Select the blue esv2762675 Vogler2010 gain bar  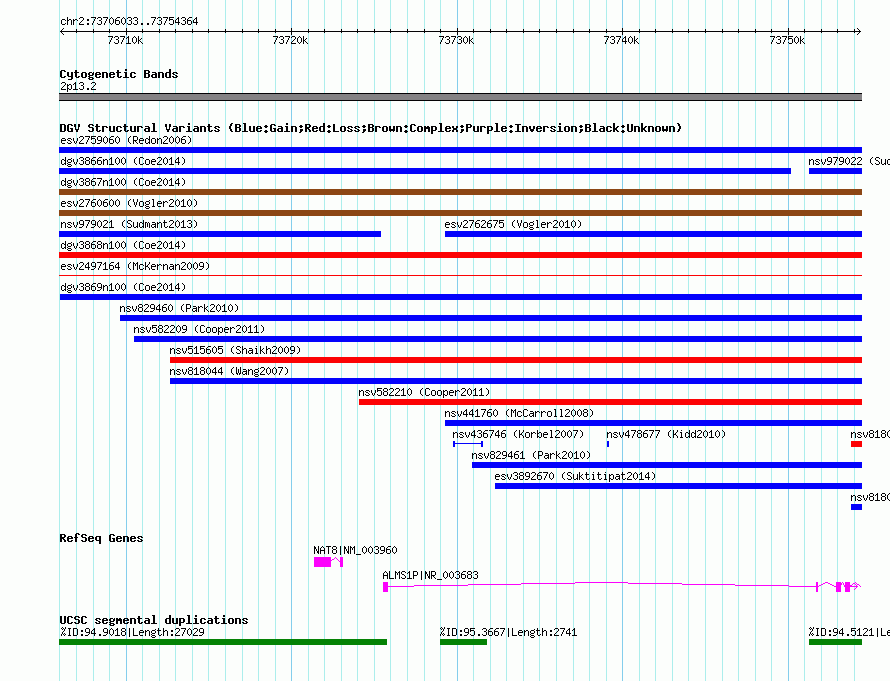652,234
